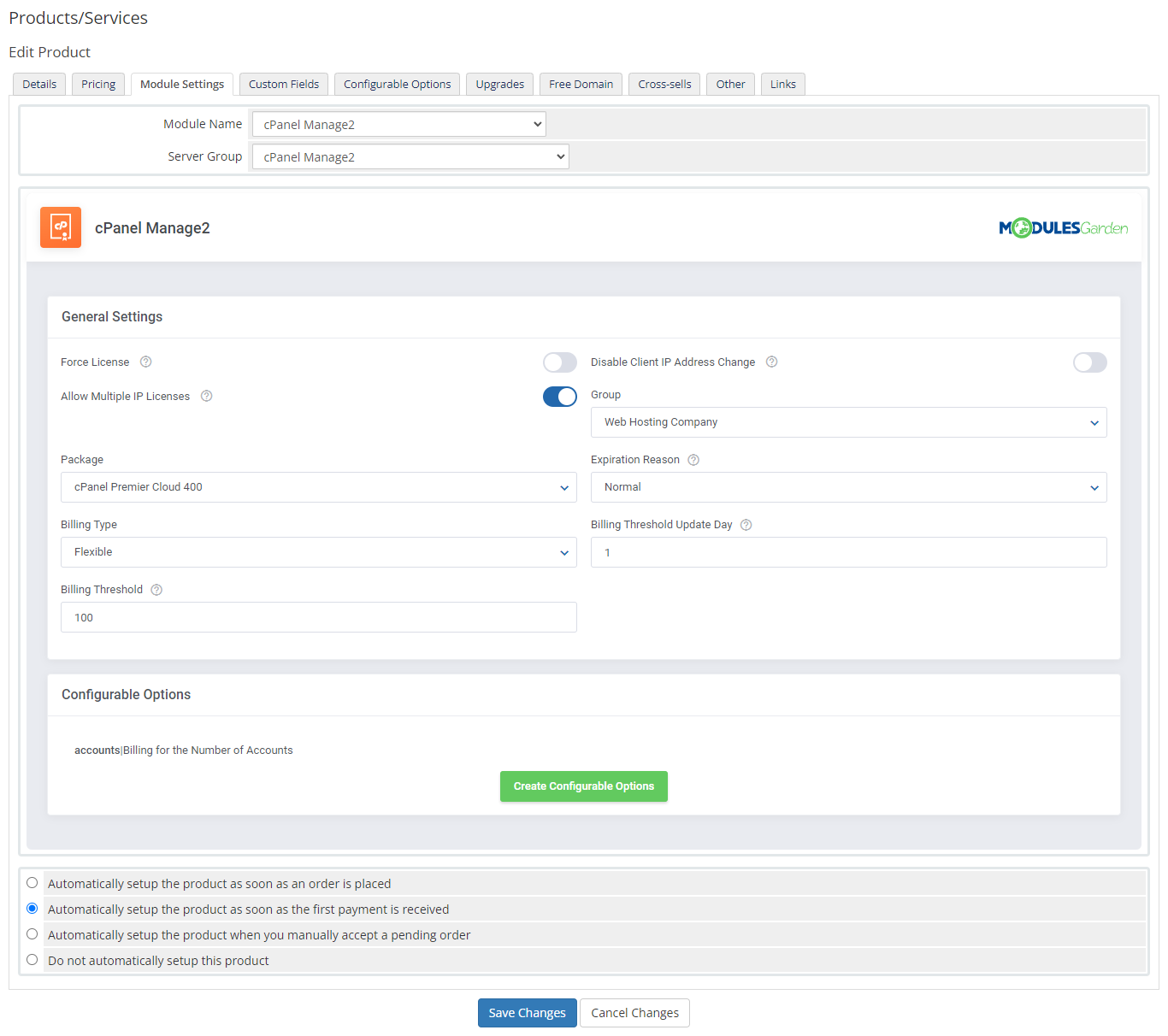The width and height of the screenshot is (1168, 1036).
Task: Click the Disable Client IP Address Change help icon
Action: click(x=771, y=362)
